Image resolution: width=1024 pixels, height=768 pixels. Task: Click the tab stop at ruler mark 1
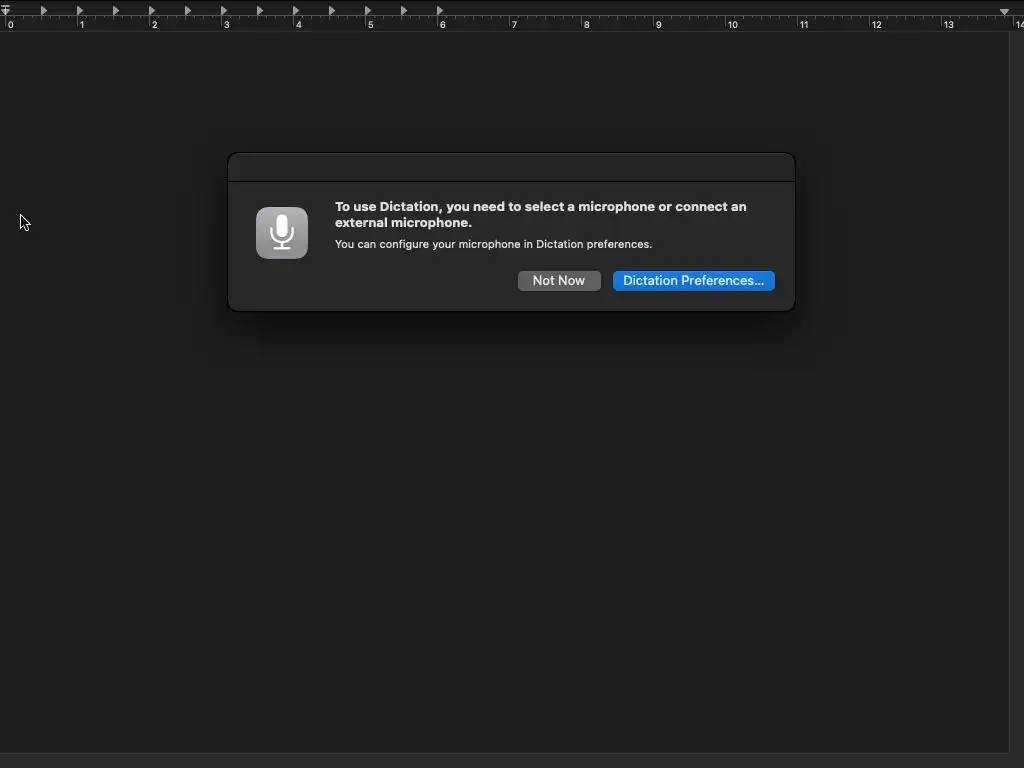click(80, 10)
